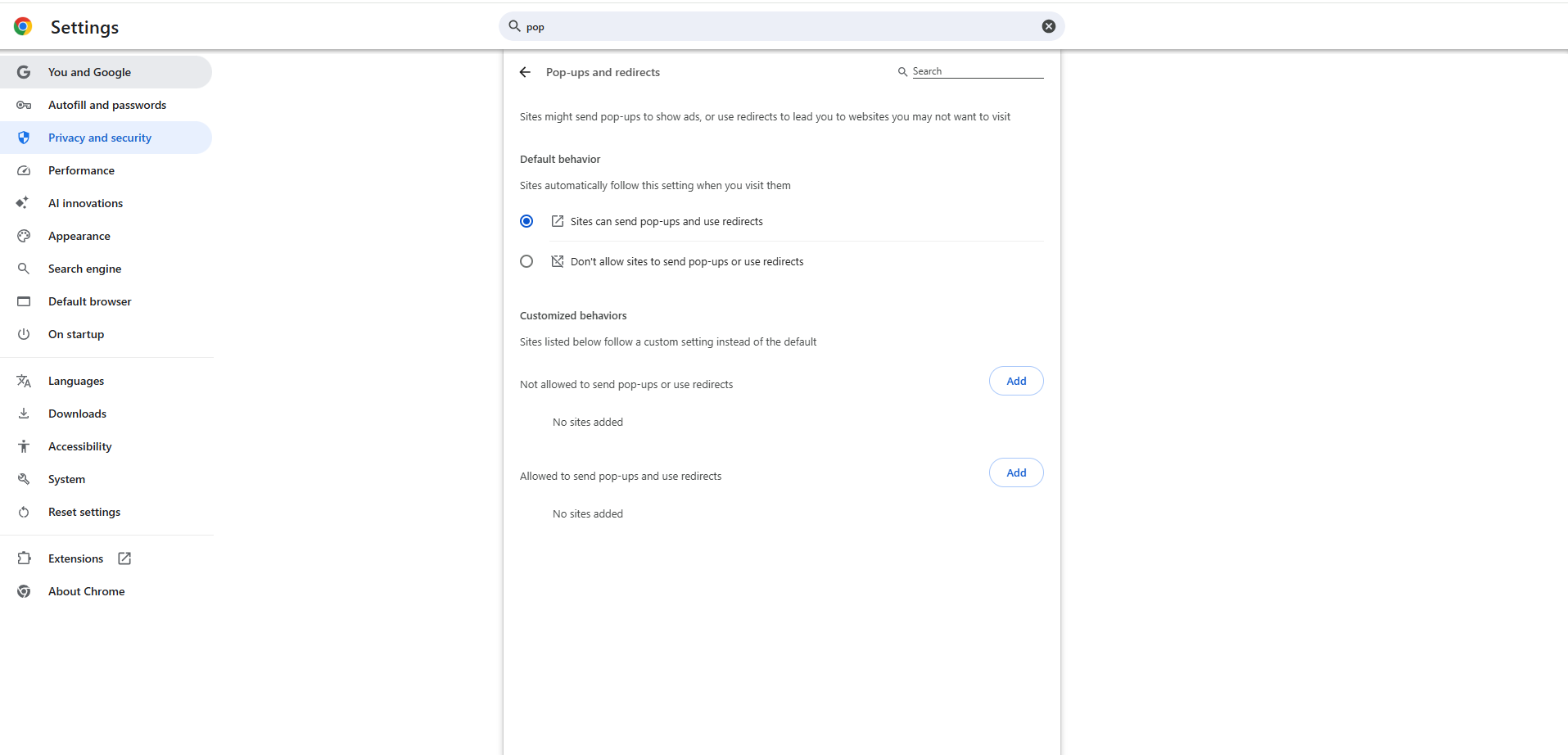Select radio 'Sites can send pop-ups and use redirects'
This screenshot has width=1568, height=755.
tap(526, 221)
